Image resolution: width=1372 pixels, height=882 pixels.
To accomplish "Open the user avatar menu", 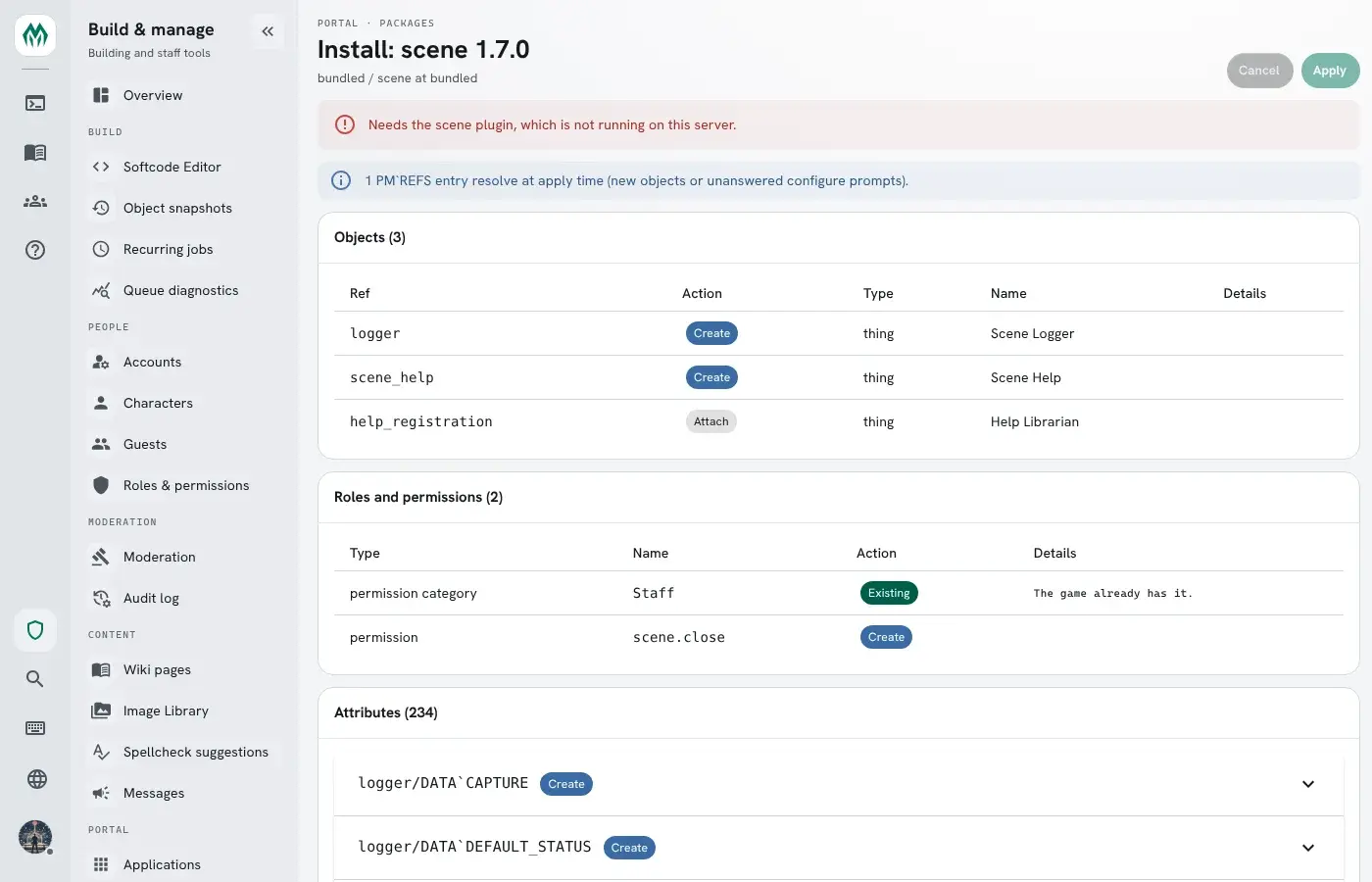I will [x=35, y=837].
